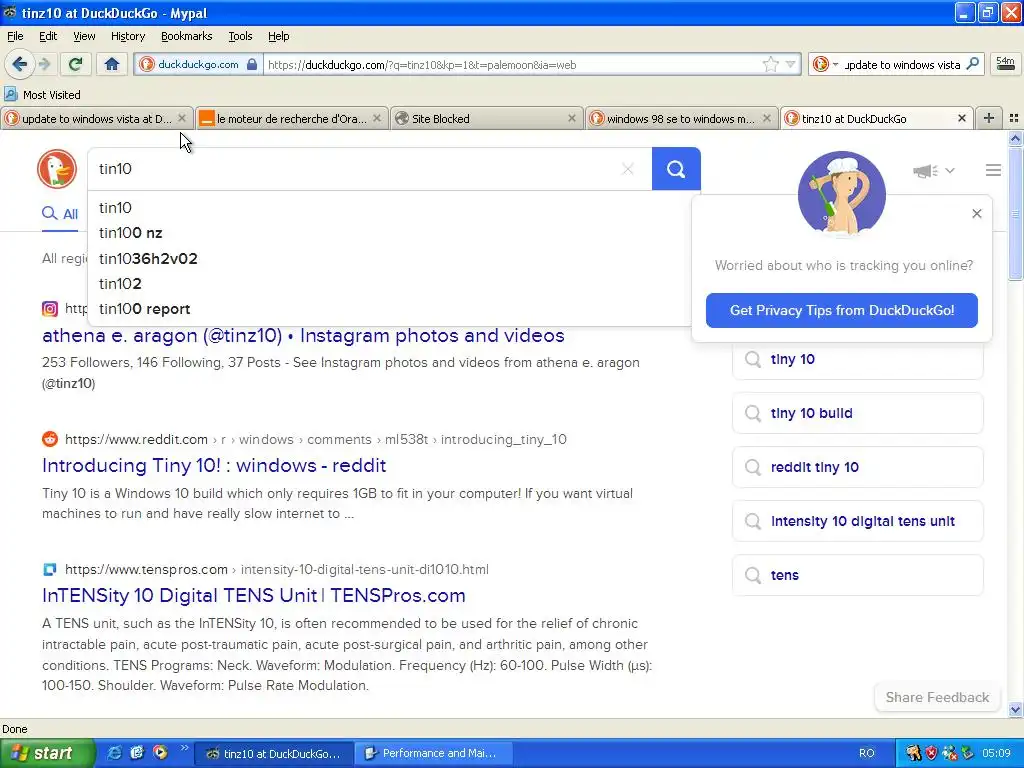This screenshot has height=768, width=1024.
Task: Open the View menu
Action: 84,36
